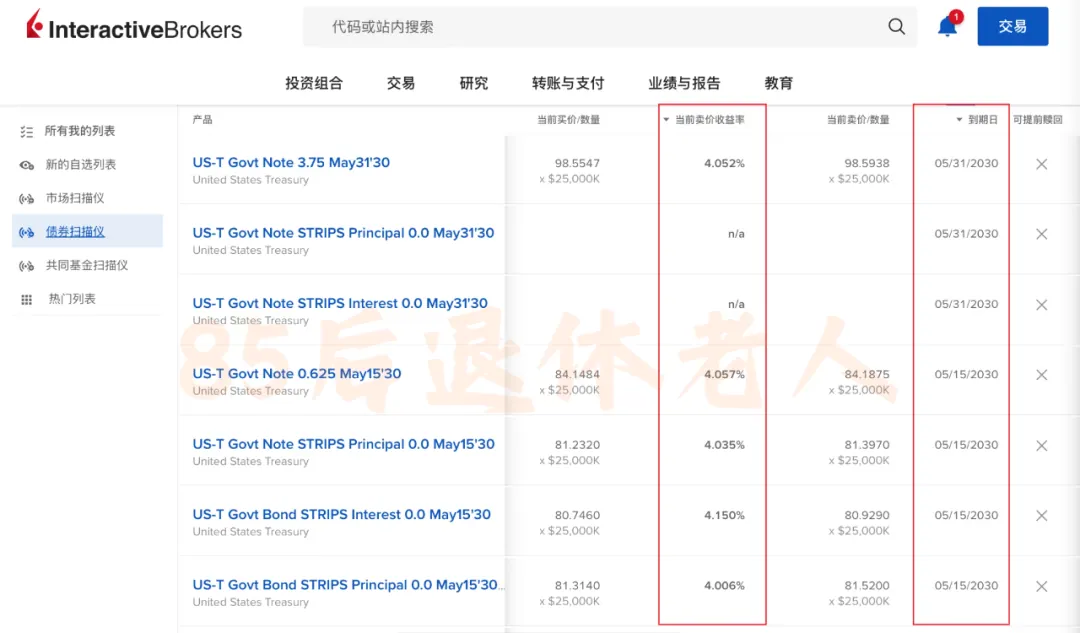Open the 教育 menu
This screenshot has height=633, width=1080.
tap(779, 83)
